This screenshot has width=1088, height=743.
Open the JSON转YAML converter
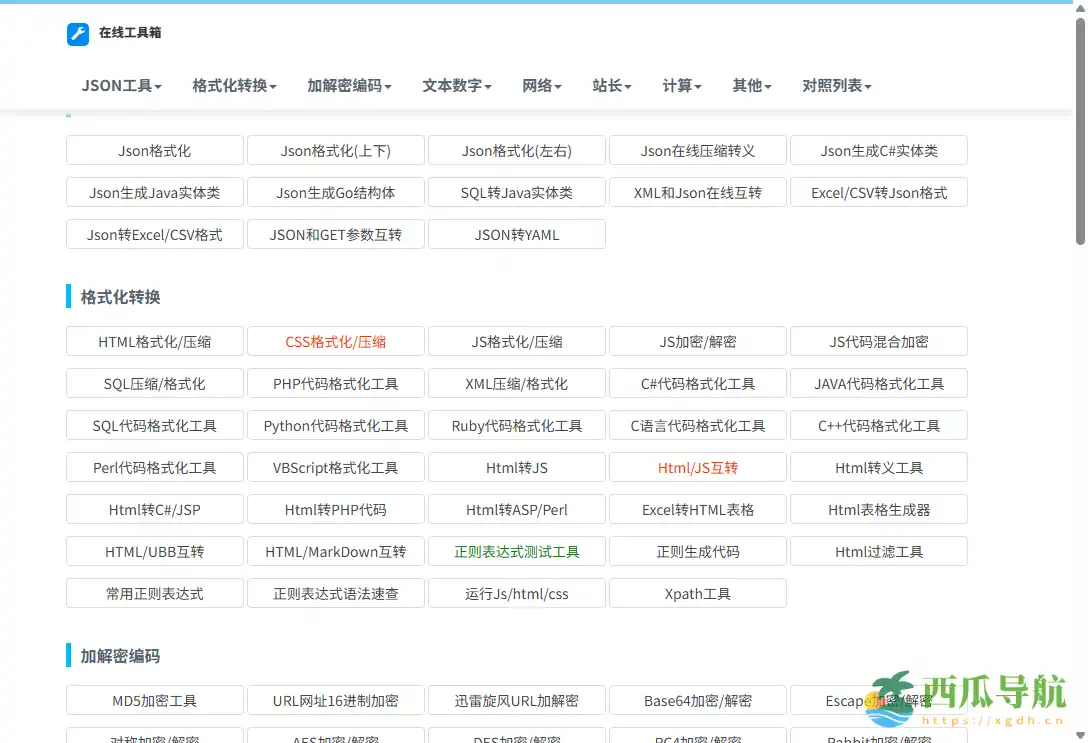pos(516,234)
